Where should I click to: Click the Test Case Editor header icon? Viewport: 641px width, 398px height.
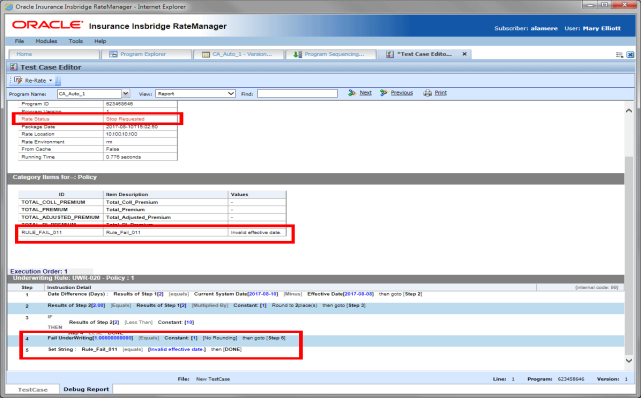14,67
